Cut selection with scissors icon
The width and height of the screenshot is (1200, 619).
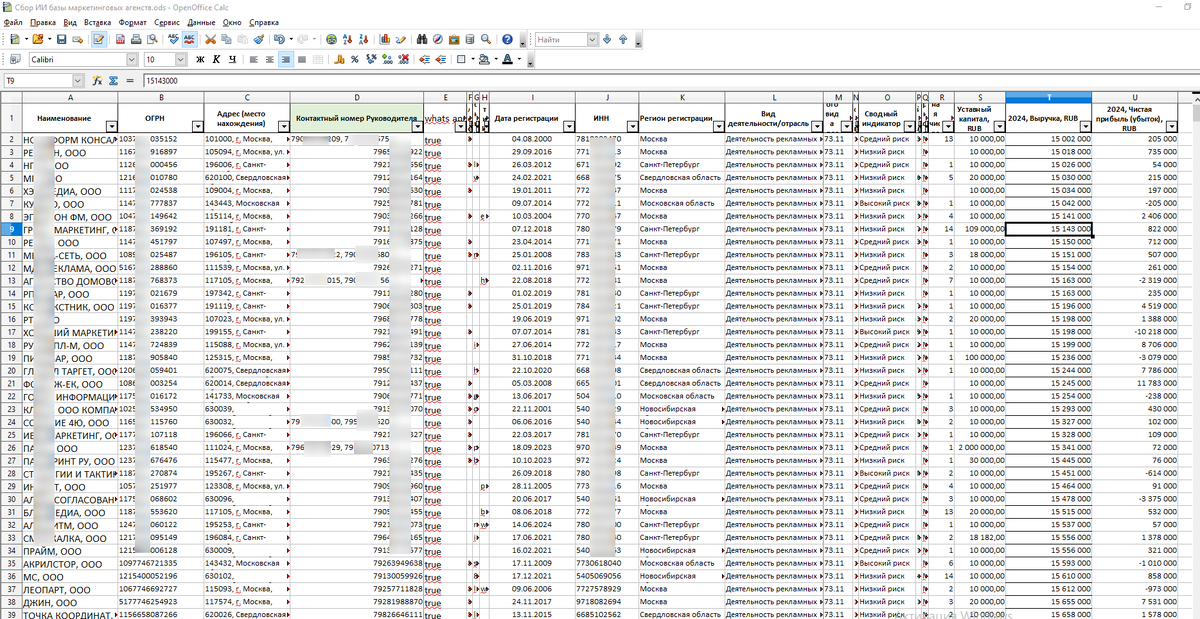[x=211, y=39]
